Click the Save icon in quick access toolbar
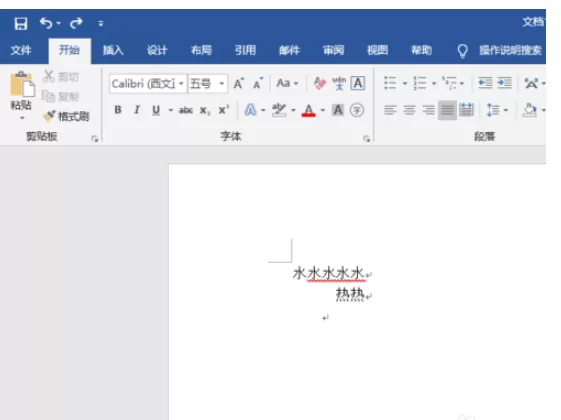 point(21,24)
